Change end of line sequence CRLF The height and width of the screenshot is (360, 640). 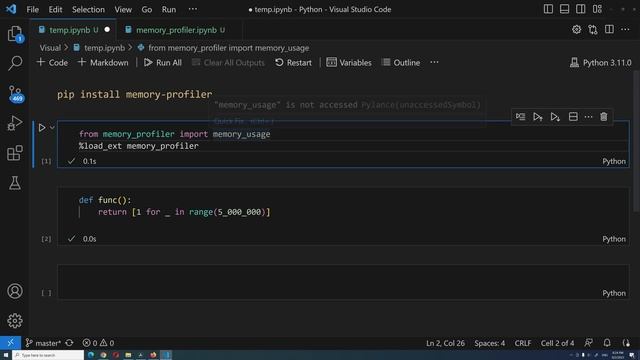[x=522, y=343]
